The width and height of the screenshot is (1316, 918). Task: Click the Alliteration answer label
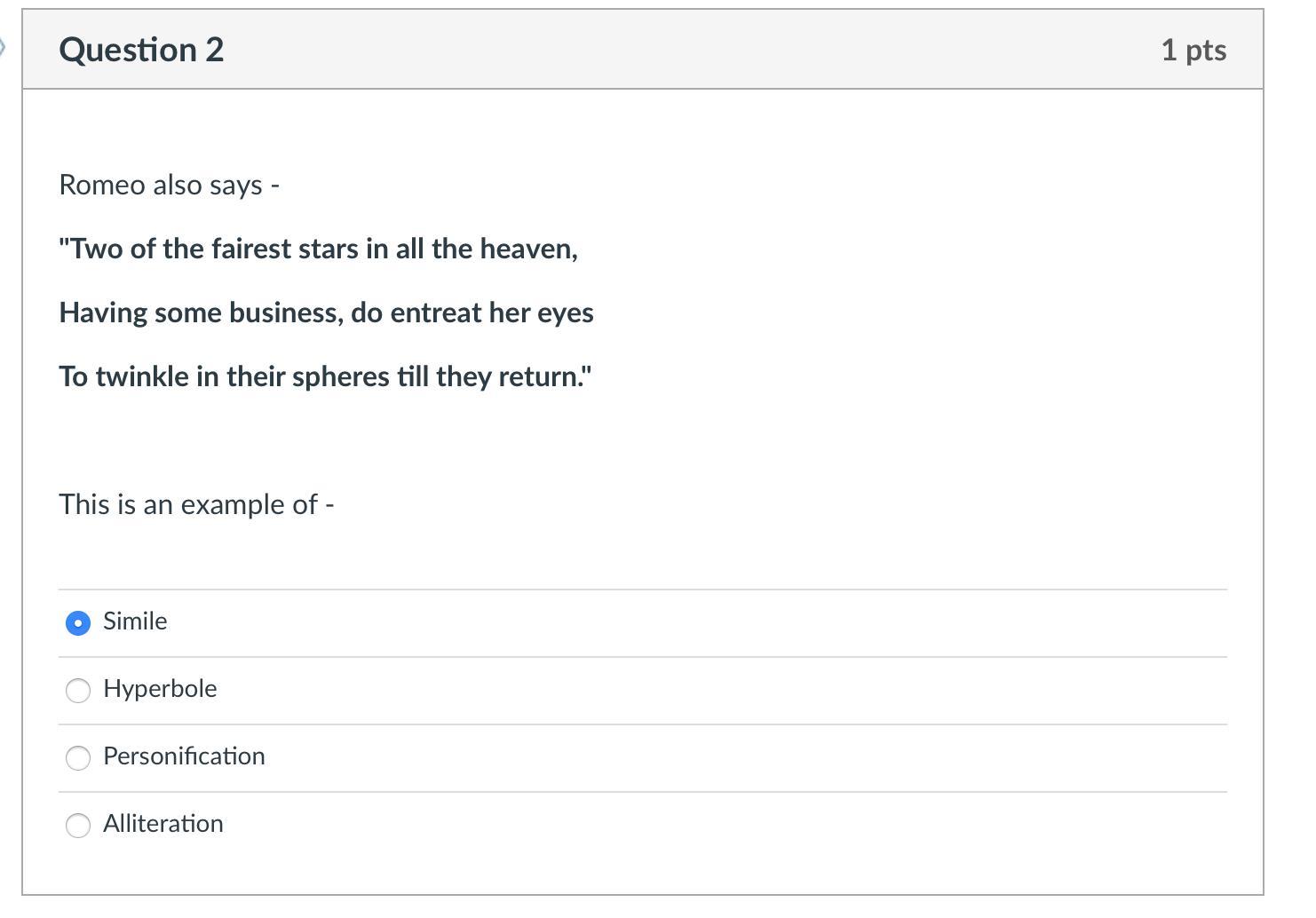point(163,824)
